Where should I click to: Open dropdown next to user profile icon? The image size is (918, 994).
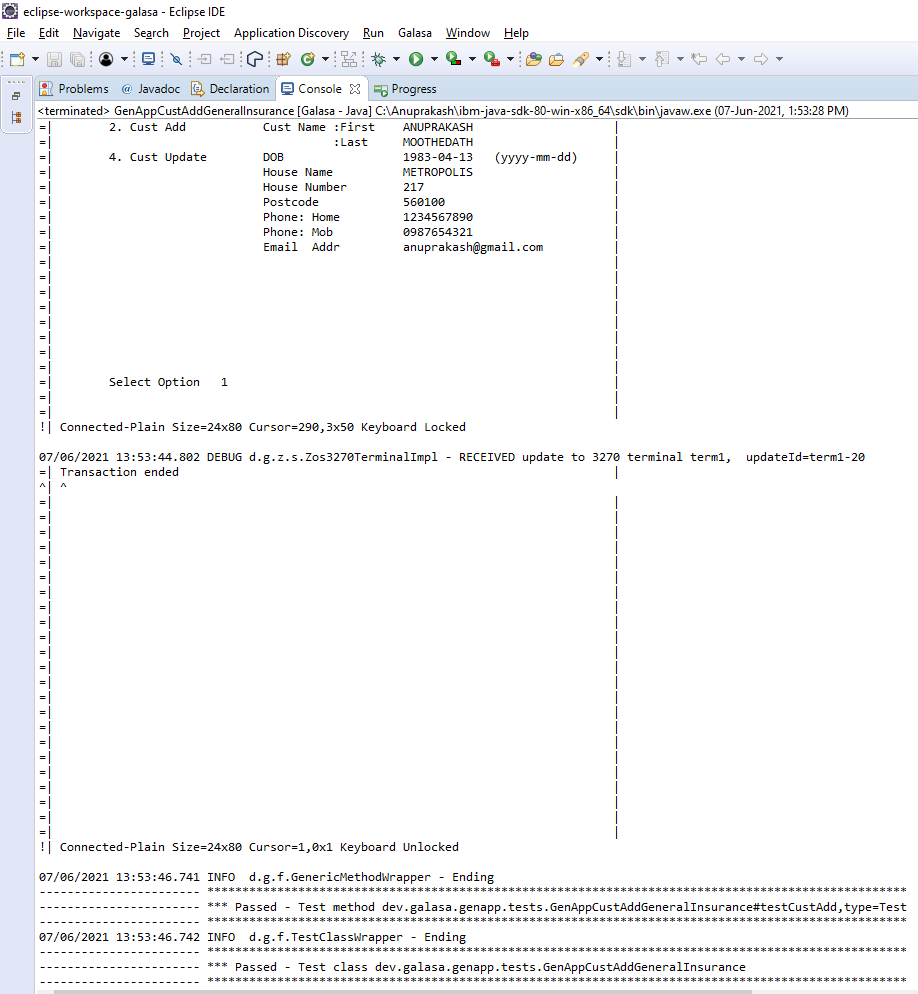[x=124, y=59]
